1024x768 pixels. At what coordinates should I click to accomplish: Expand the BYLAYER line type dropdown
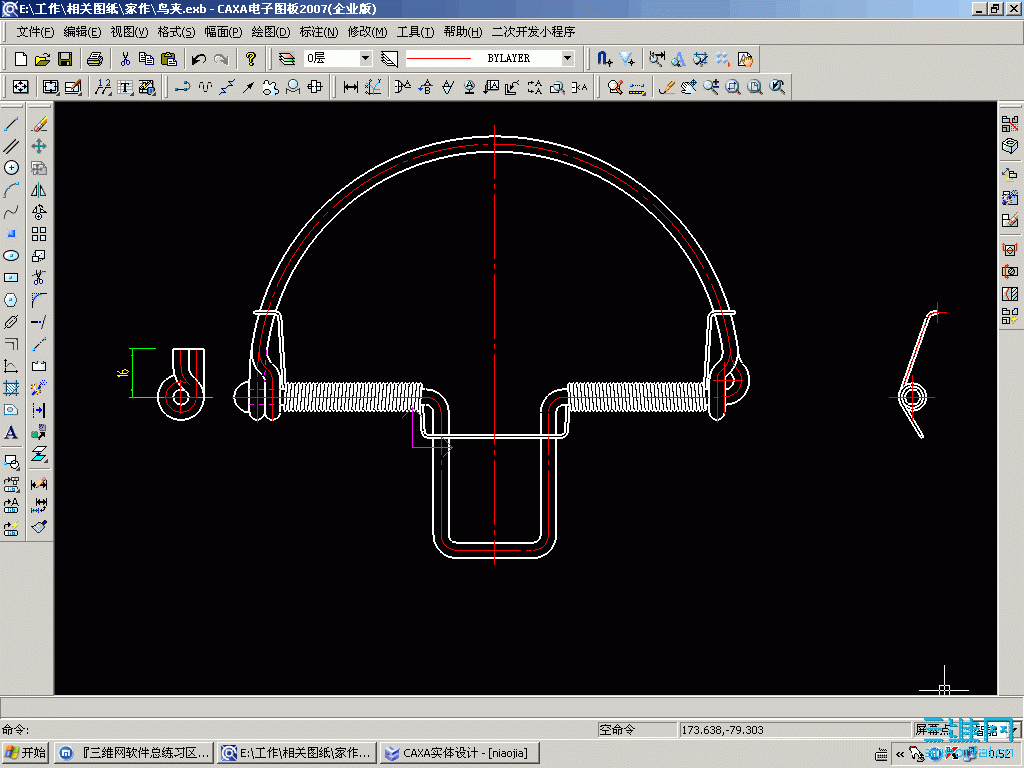pyautogui.click(x=568, y=59)
